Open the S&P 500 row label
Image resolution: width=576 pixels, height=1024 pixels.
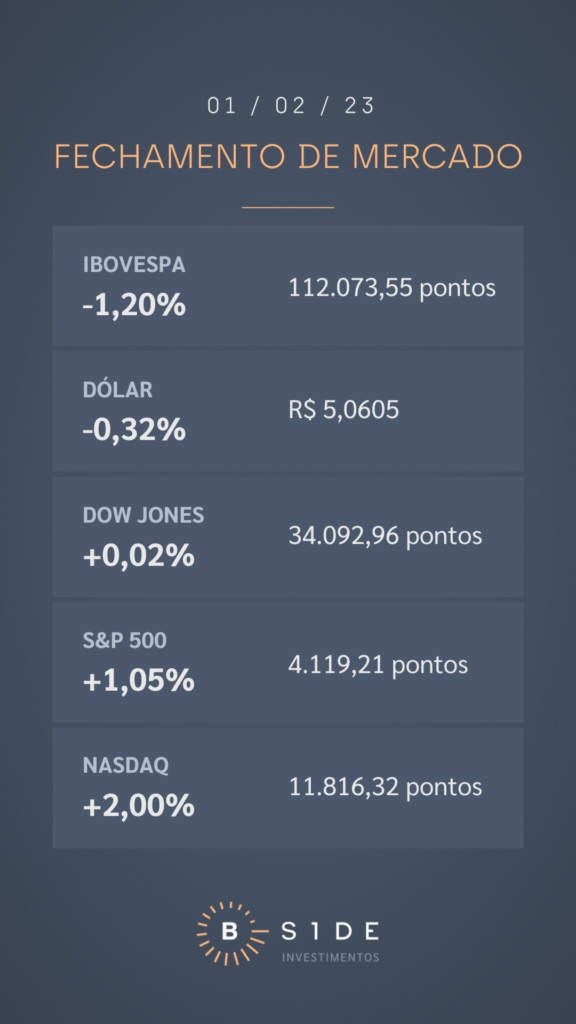[x=125, y=641]
